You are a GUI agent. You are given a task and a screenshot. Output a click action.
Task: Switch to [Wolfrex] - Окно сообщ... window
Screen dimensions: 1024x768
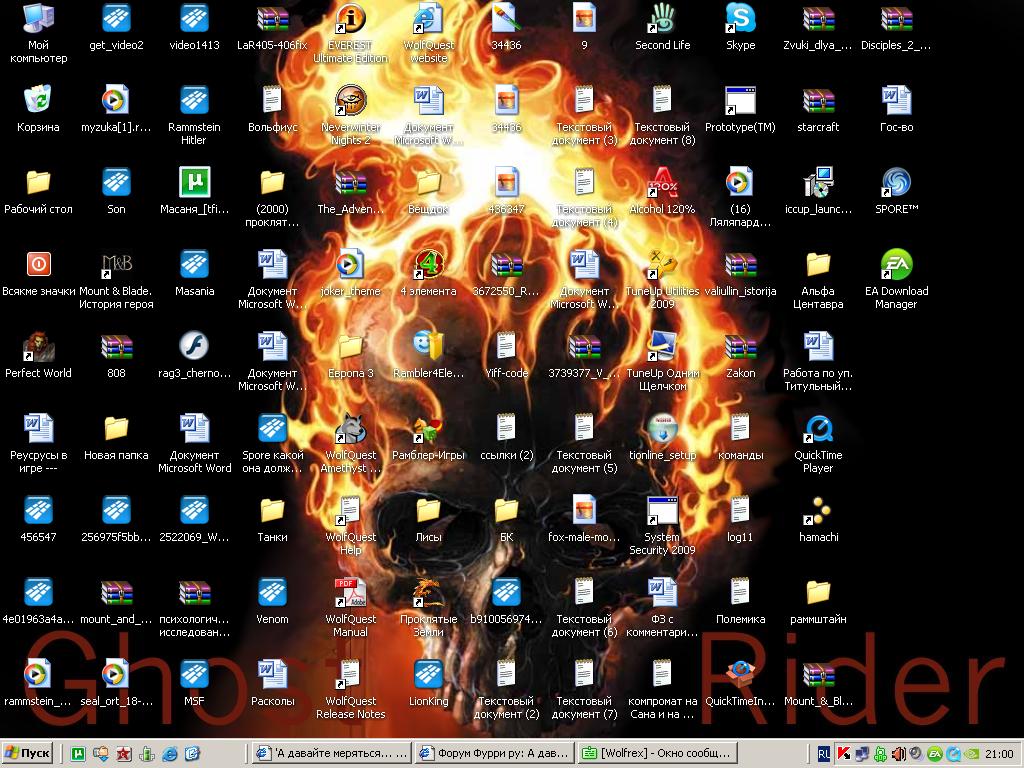pyautogui.click(x=657, y=753)
